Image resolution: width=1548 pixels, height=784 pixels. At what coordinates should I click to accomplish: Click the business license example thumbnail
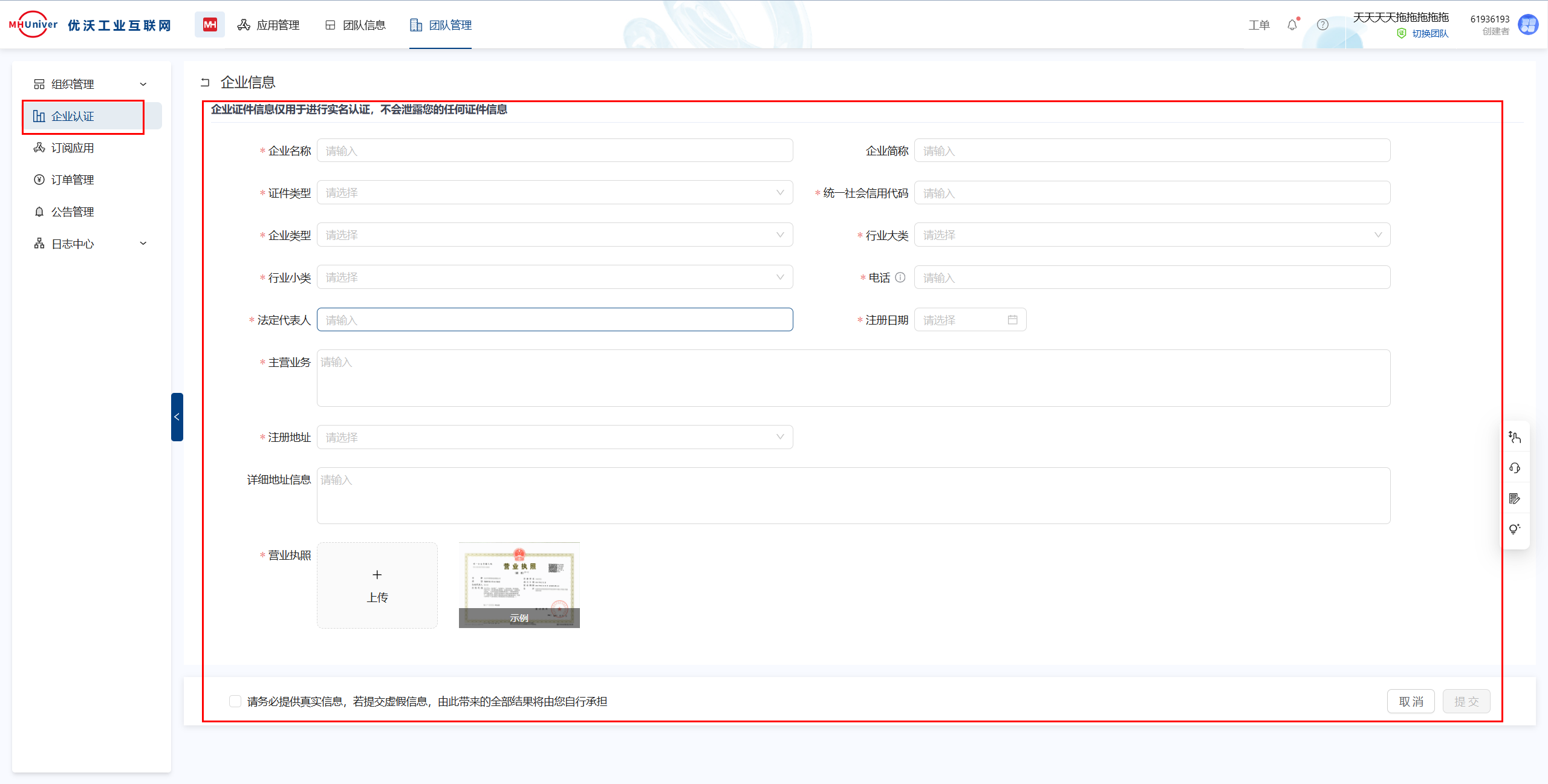pyautogui.click(x=519, y=585)
